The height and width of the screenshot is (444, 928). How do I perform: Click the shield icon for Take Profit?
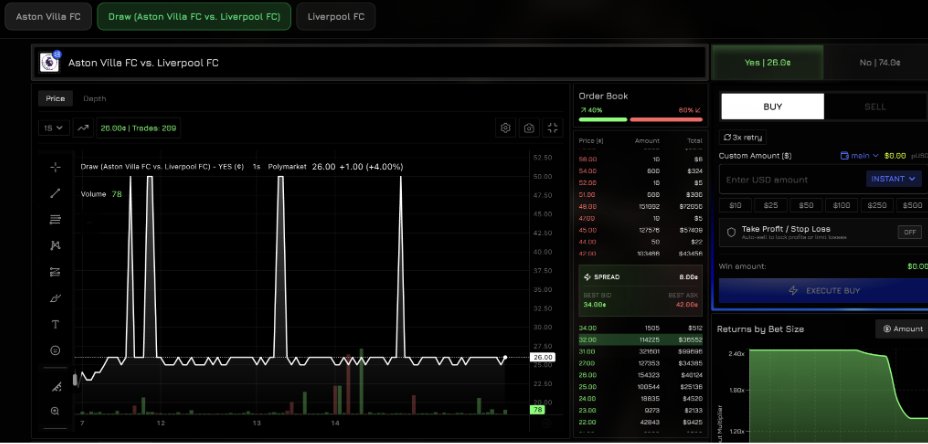click(731, 232)
